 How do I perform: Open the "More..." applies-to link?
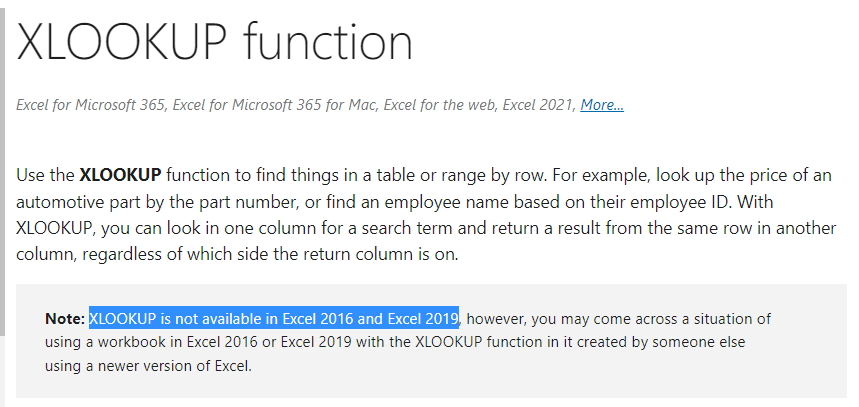click(x=602, y=105)
